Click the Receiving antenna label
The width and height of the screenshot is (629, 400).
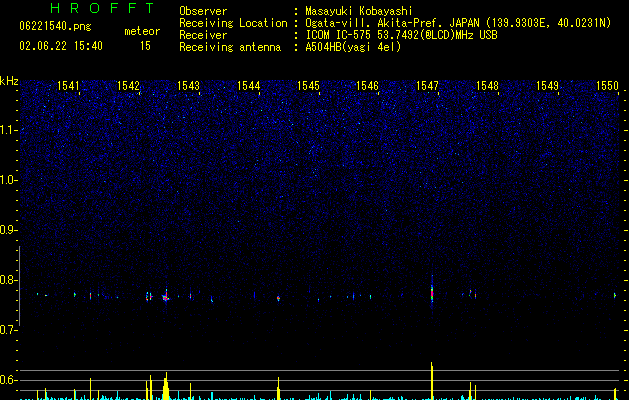[x=230, y=47]
